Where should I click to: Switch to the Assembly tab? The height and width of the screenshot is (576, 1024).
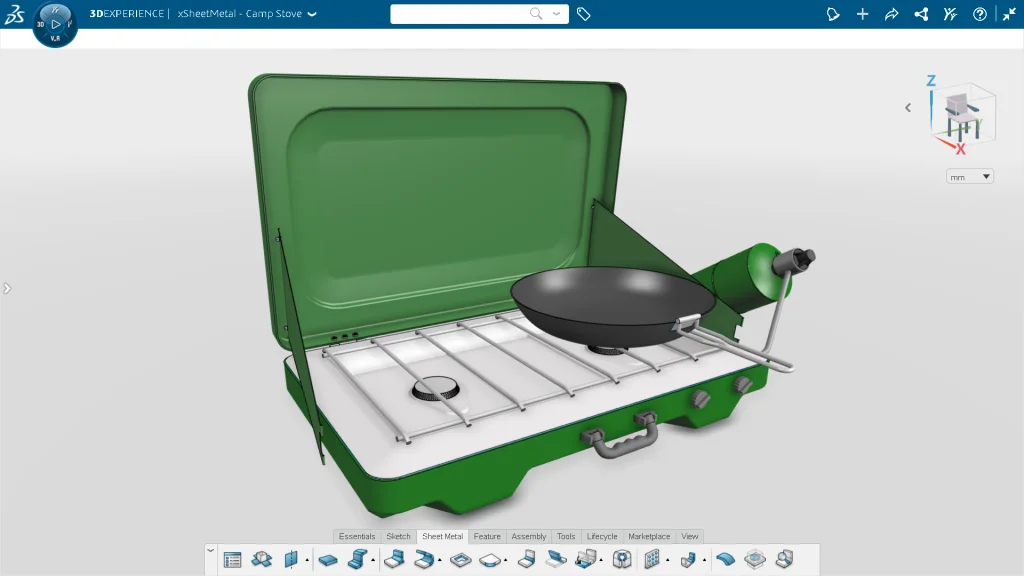pos(528,536)
